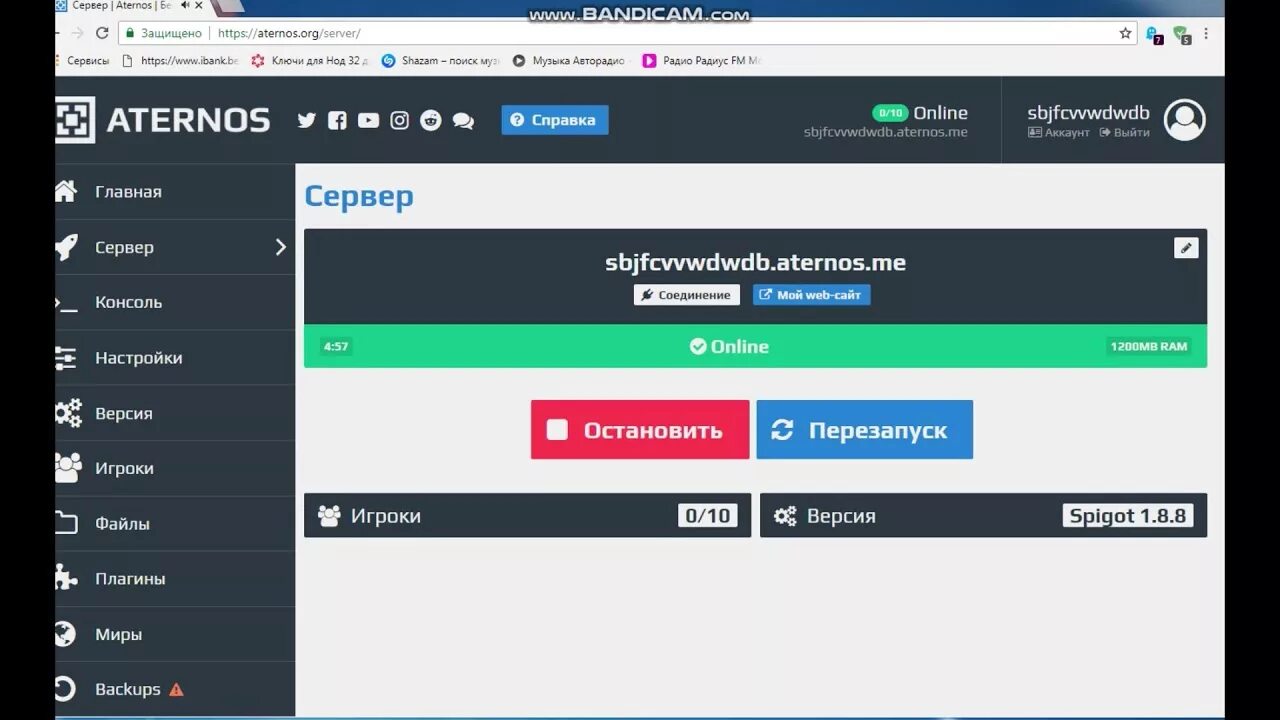Open the Aternos Reddit icon
1280x720 pixels.
tap(431, 120)
